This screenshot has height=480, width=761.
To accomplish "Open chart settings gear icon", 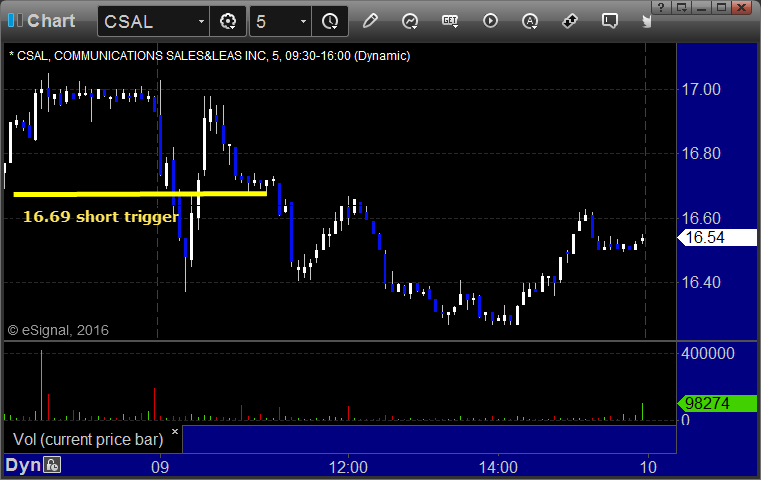I will pos(228,21).
